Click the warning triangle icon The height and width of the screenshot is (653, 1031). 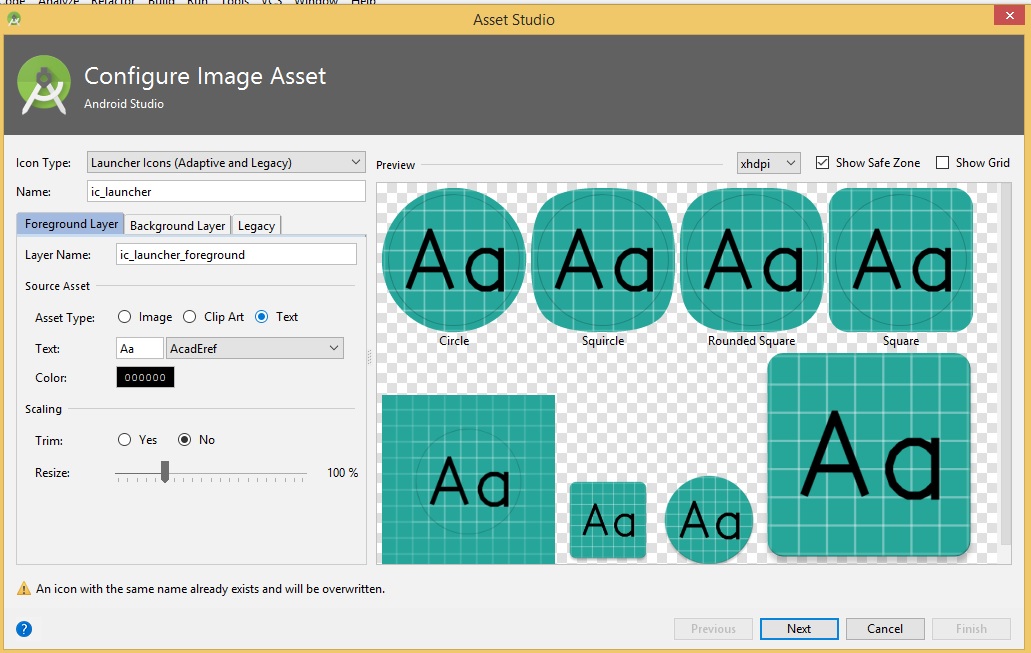(x=24, y=589)
